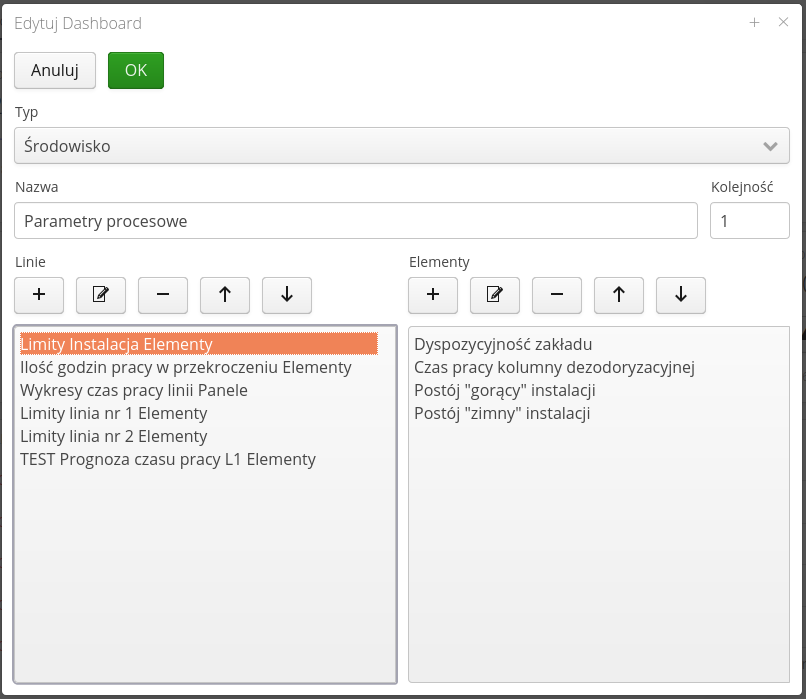Remove selected line with Linie minus icon
The width and height of the screenshot is (806, 699).
163,295
